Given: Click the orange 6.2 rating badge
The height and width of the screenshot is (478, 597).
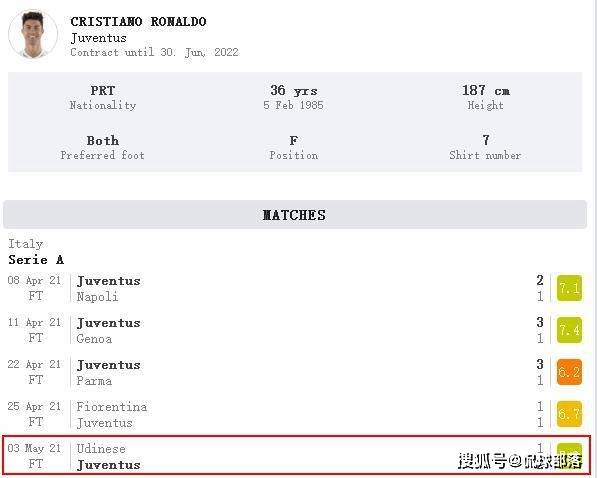Looking at the screenshot, I should tap(569, 372).
